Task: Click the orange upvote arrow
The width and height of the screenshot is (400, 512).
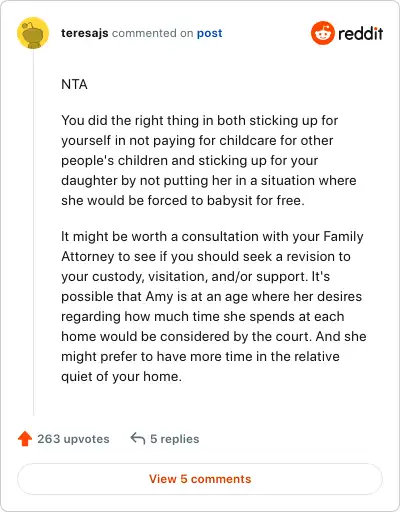Action: [25, 439]
